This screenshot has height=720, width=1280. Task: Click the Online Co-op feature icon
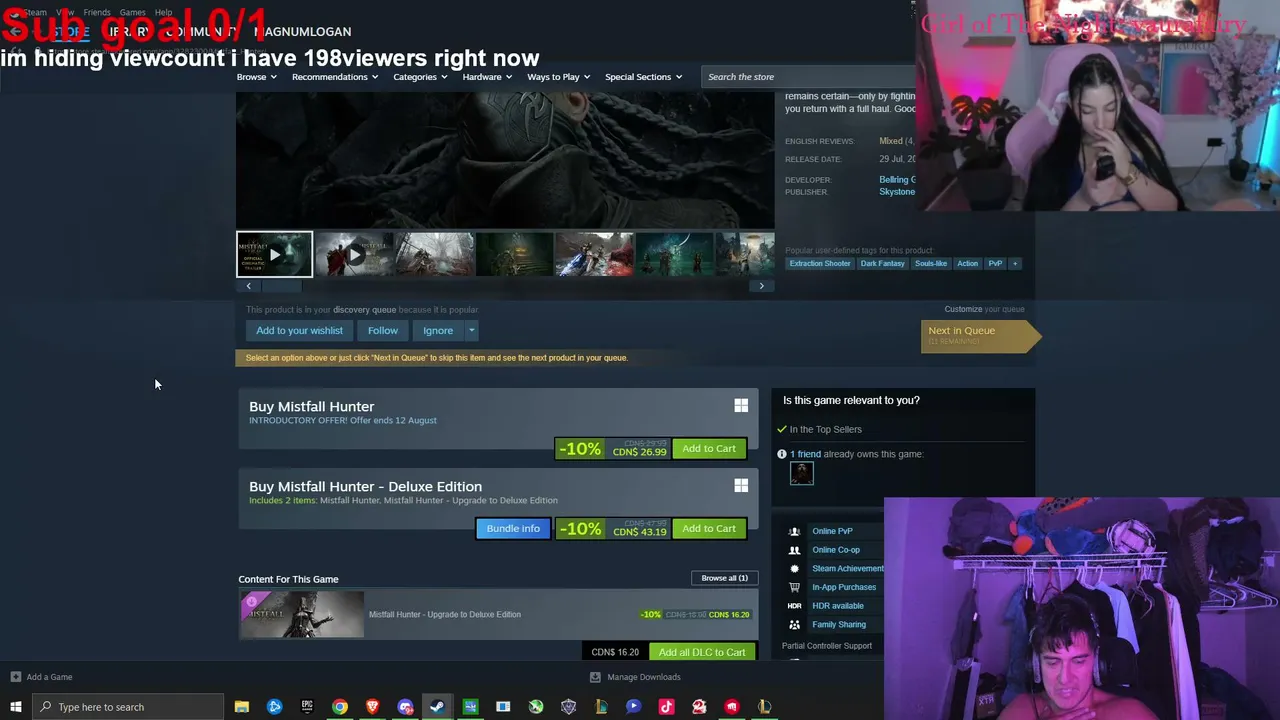pyautogui.click(x=794, y=550)
